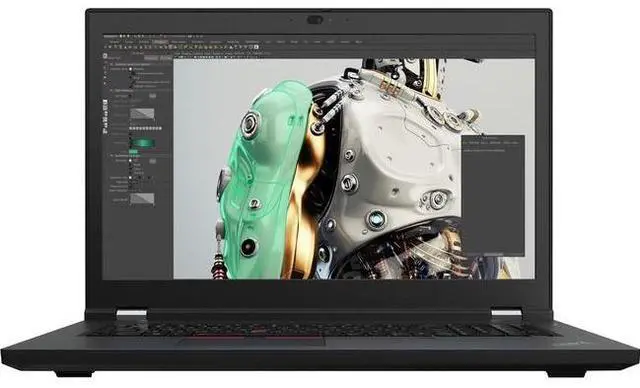
Task: Click the upper gray gradient ramp thumbnail
Action: pos(142,114)
